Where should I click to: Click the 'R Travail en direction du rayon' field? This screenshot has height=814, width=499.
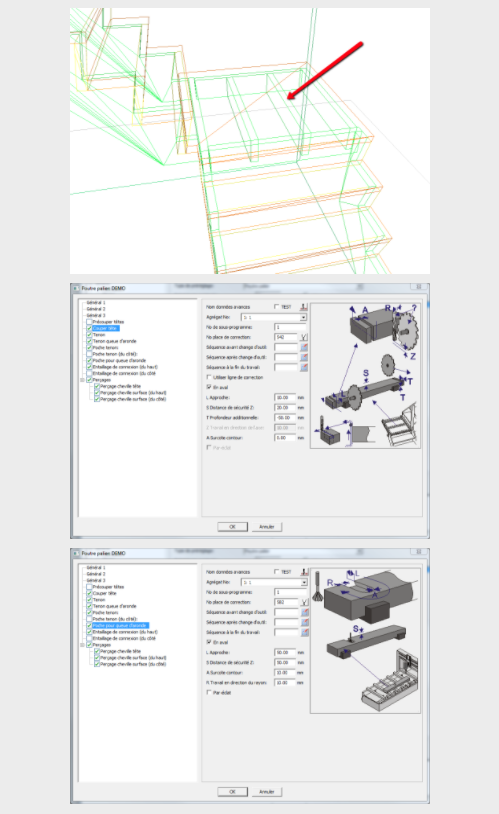coord(285,683)
